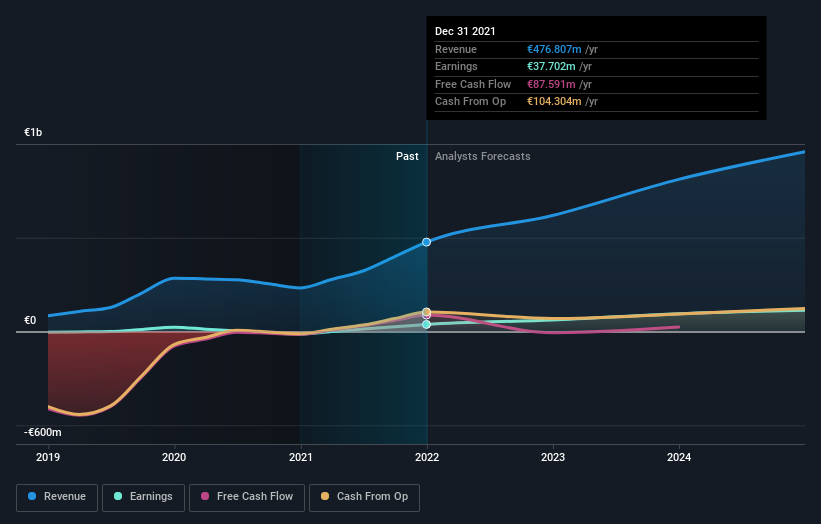Click the €37.702m earnings value

[x=551, y=66]
